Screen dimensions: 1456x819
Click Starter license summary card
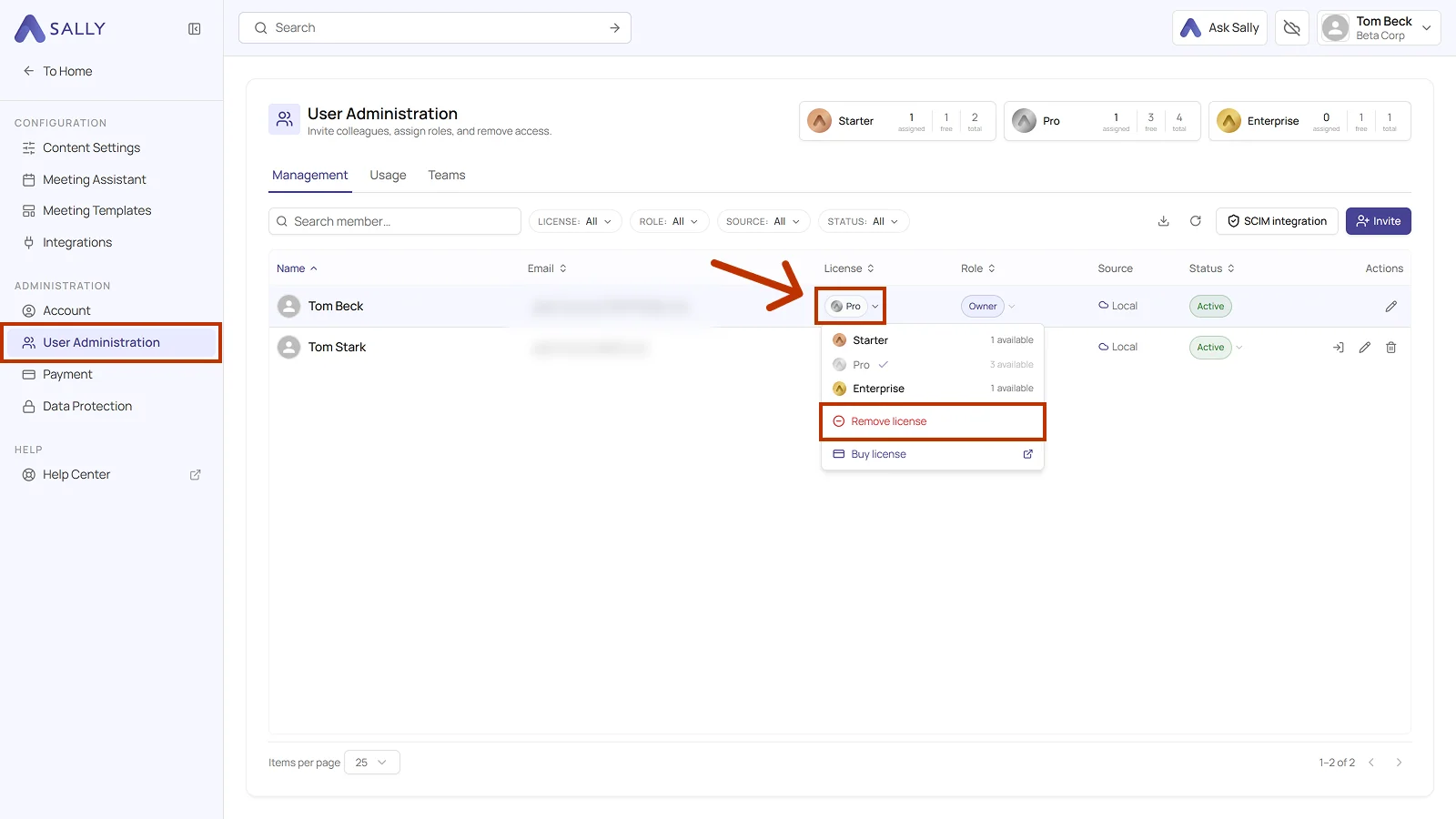[897, 121]
